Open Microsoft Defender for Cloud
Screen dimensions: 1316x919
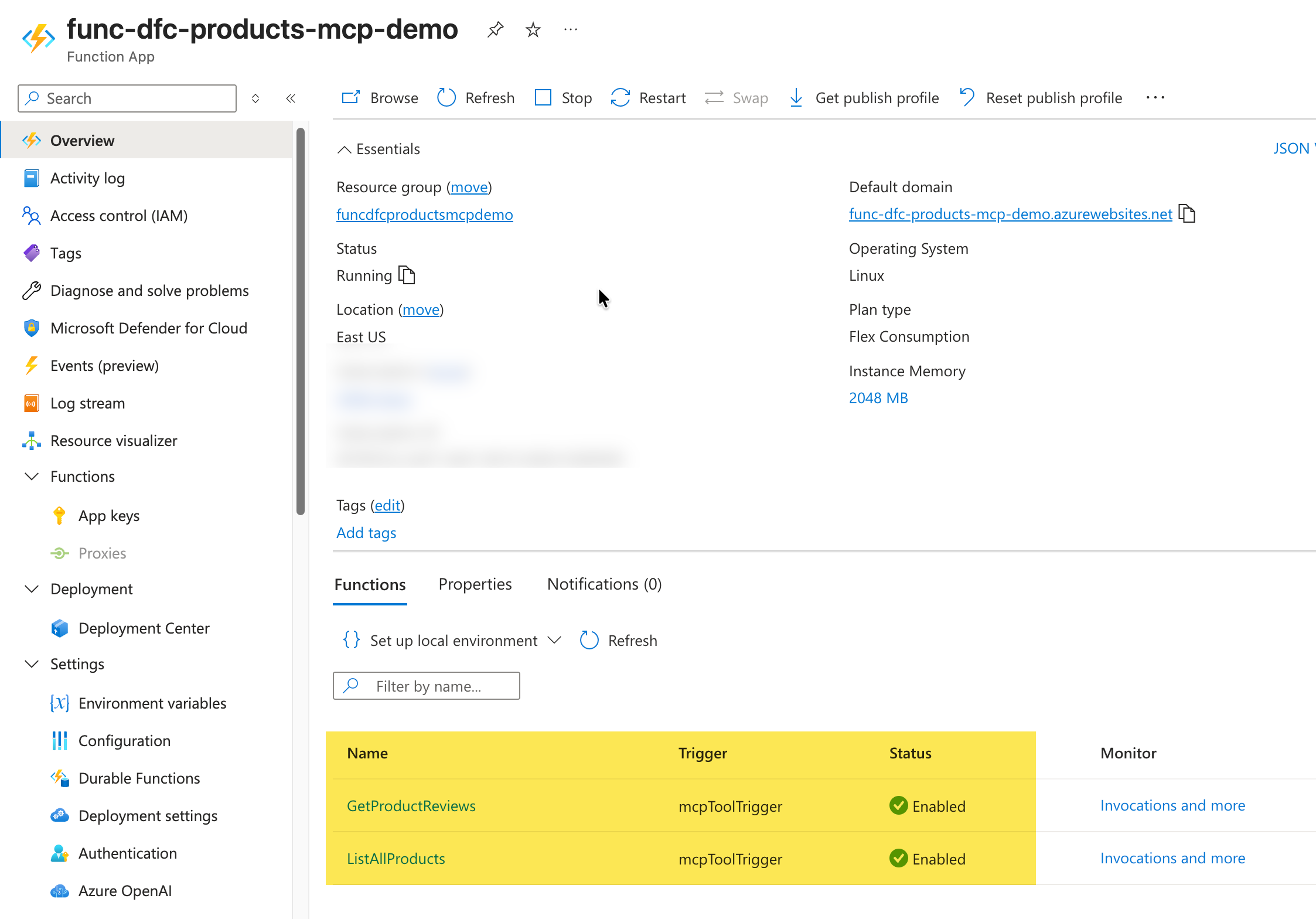pyautogui.click(x=148, y=328)
